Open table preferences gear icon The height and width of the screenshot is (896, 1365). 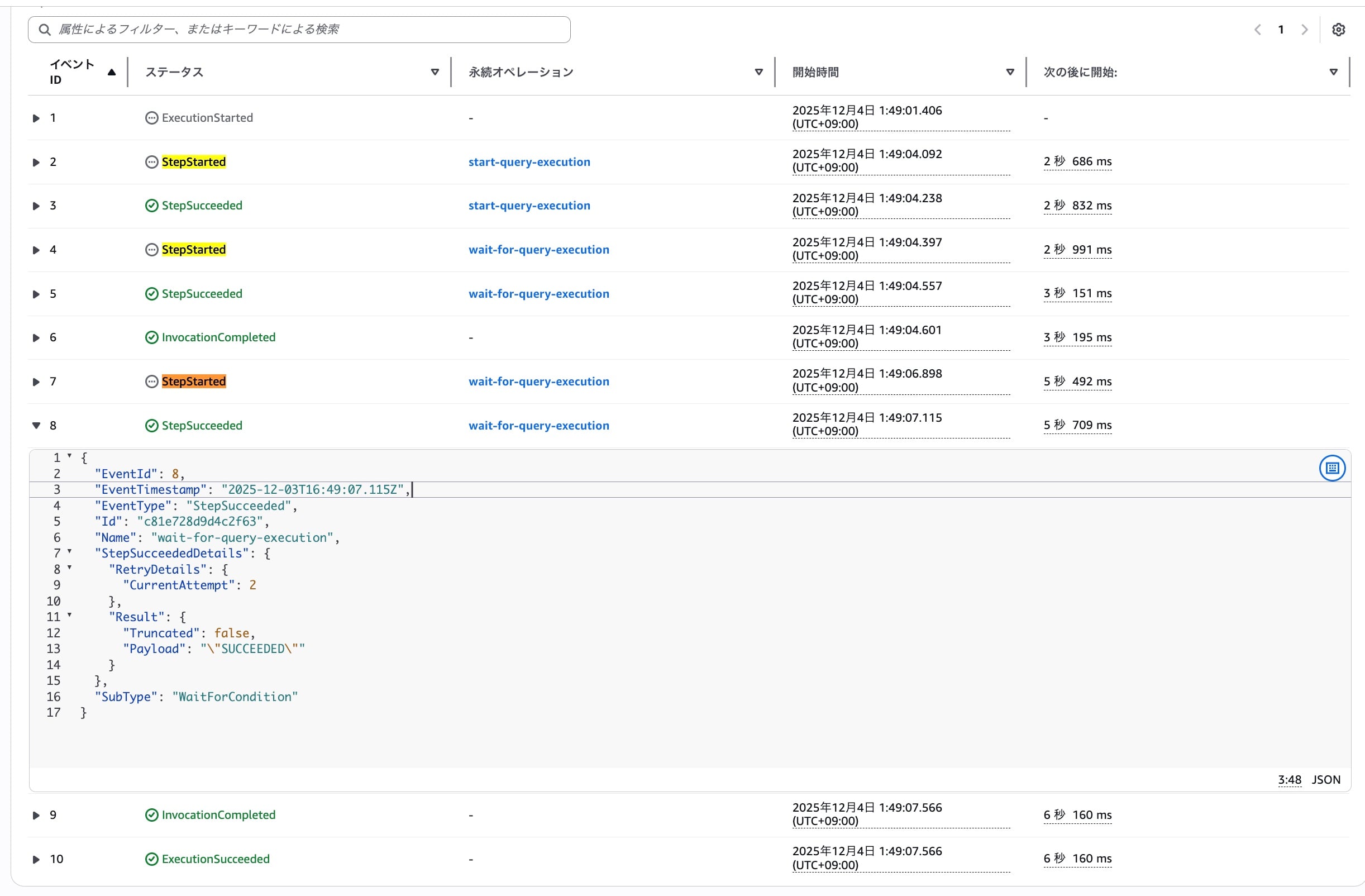1338,30
